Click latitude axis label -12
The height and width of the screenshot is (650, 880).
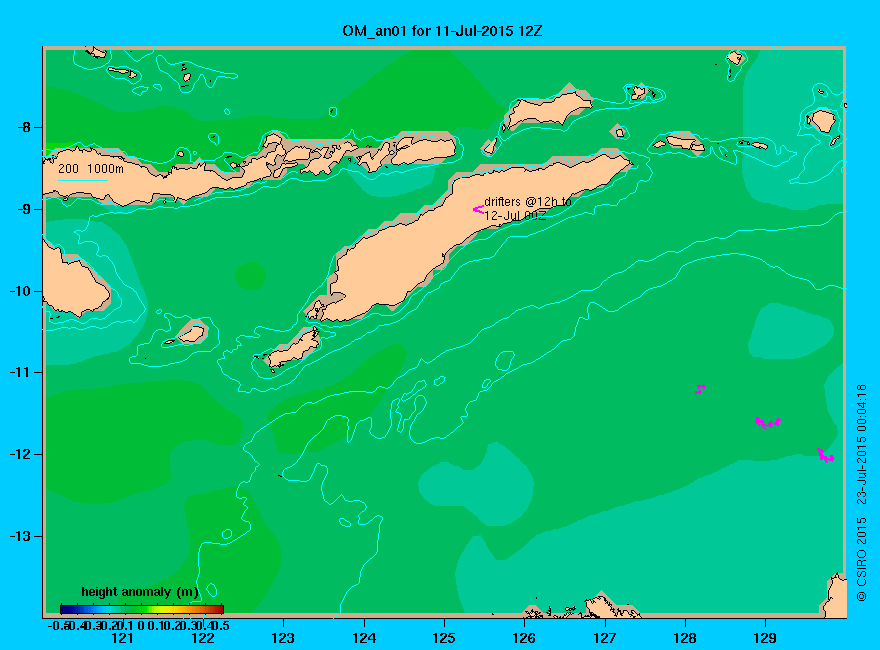click(20, 454)
